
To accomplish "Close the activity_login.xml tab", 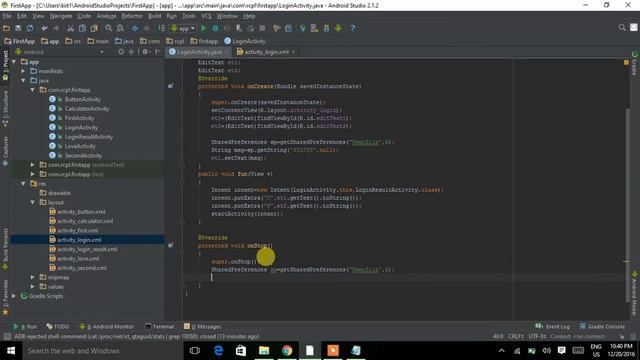I will tap(293, 52).
